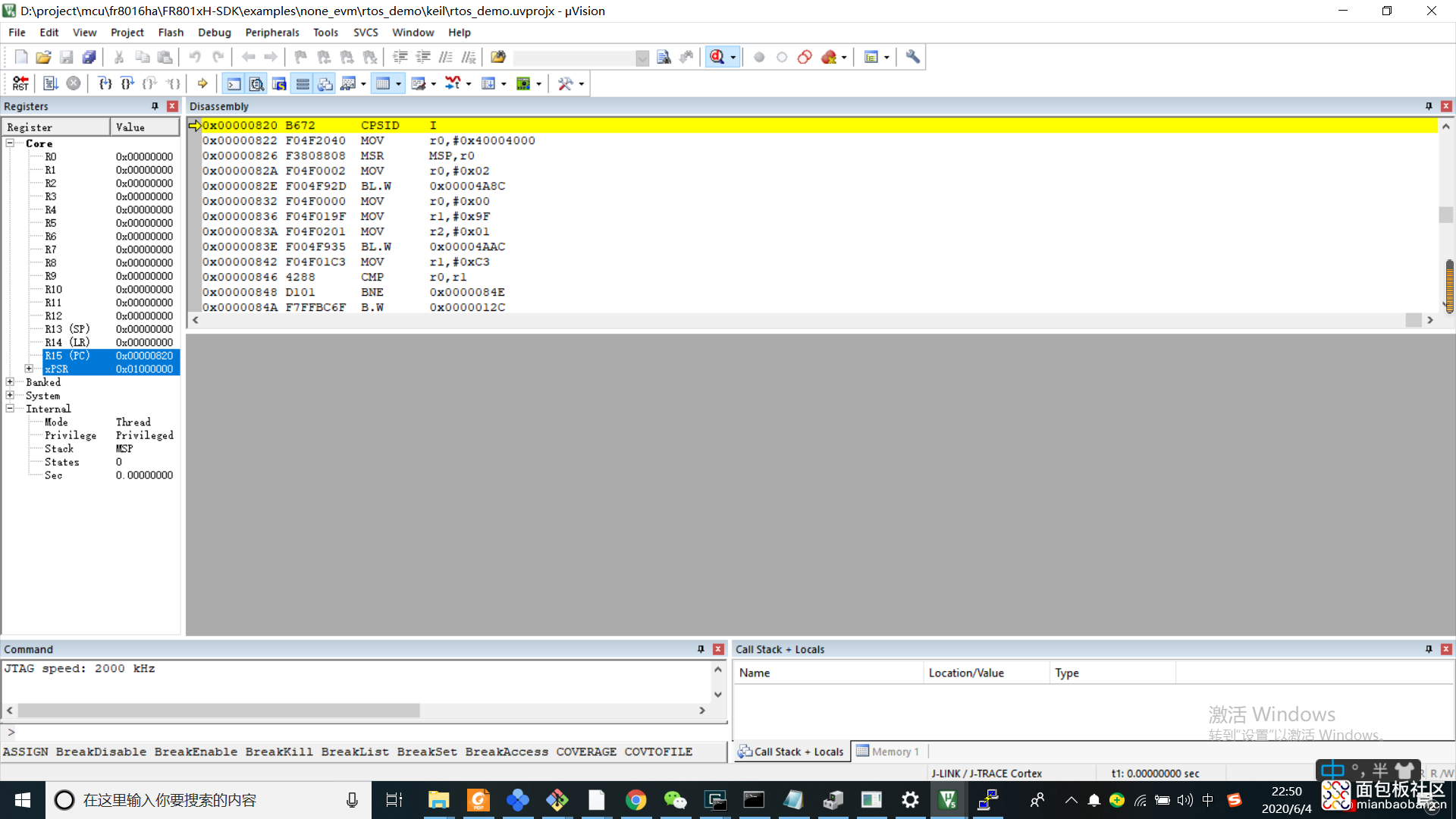Open the System Viewer Windows dropdown arrow

pos(538,84)
